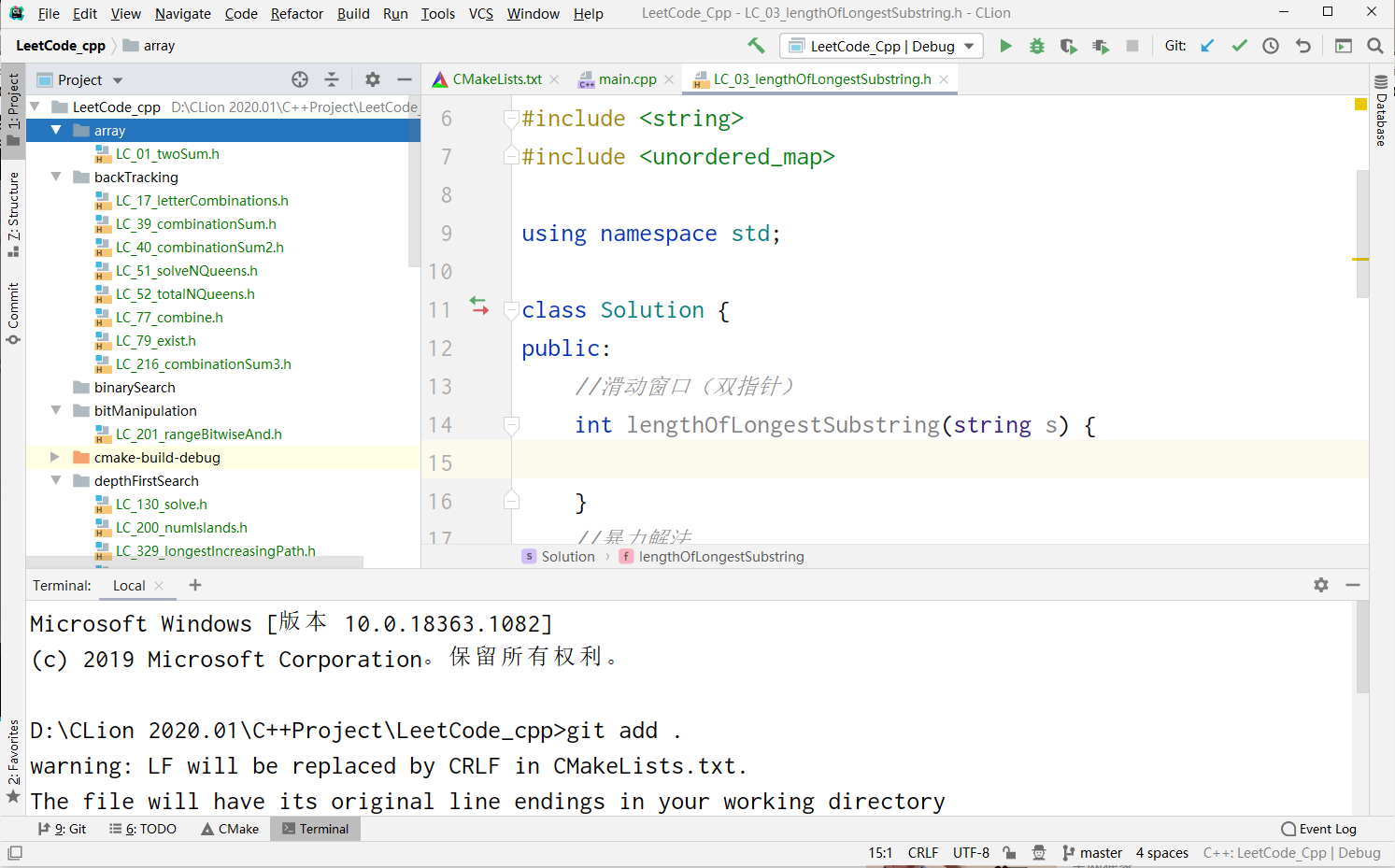This screenshot has width=1395, height=868.
Task: Add a new terminal session tab
Action: tap(195, 585)
